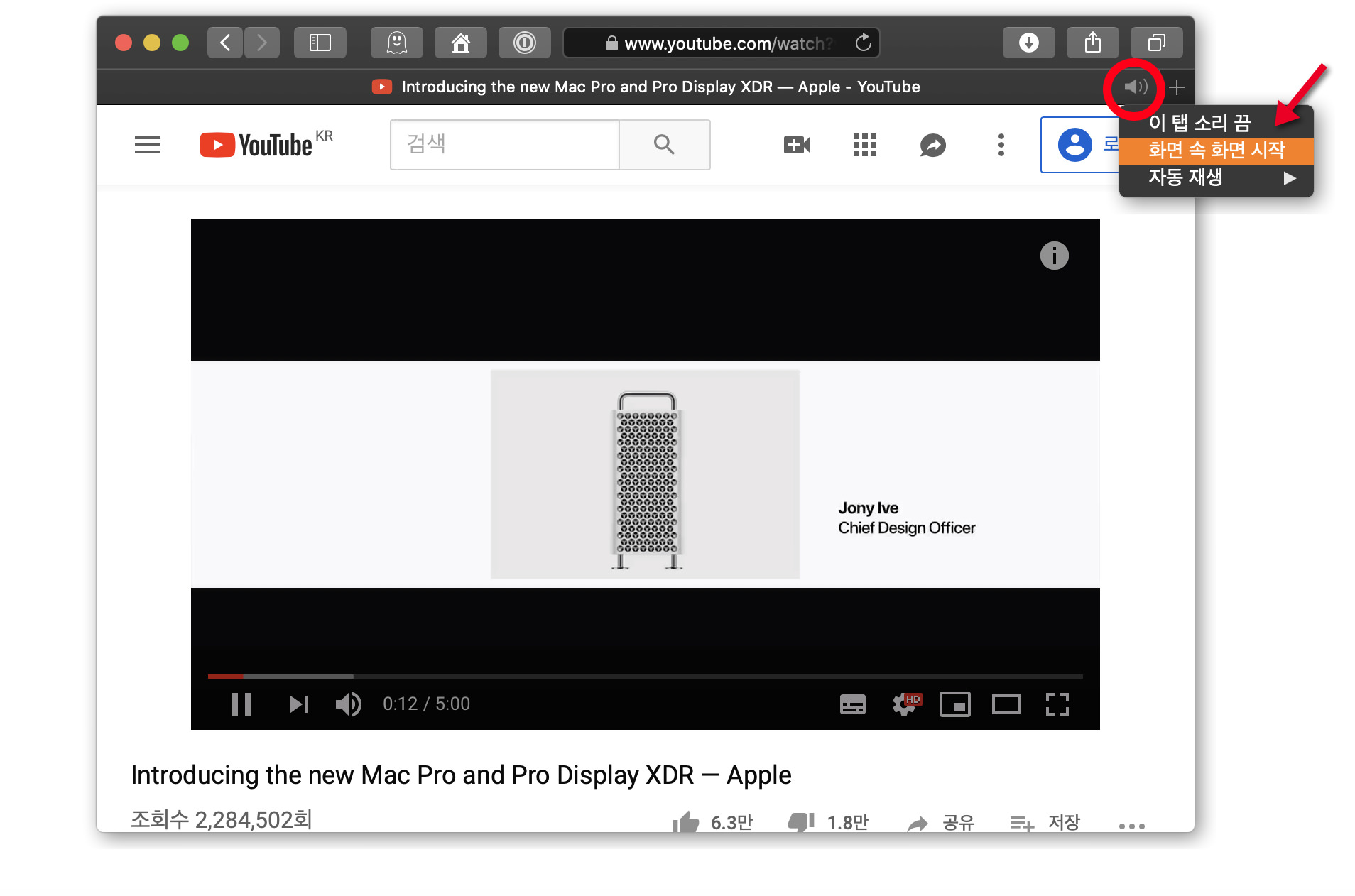Enter full screen playback
Viewport: 1355px width, 896px height.
[1057, 704]
